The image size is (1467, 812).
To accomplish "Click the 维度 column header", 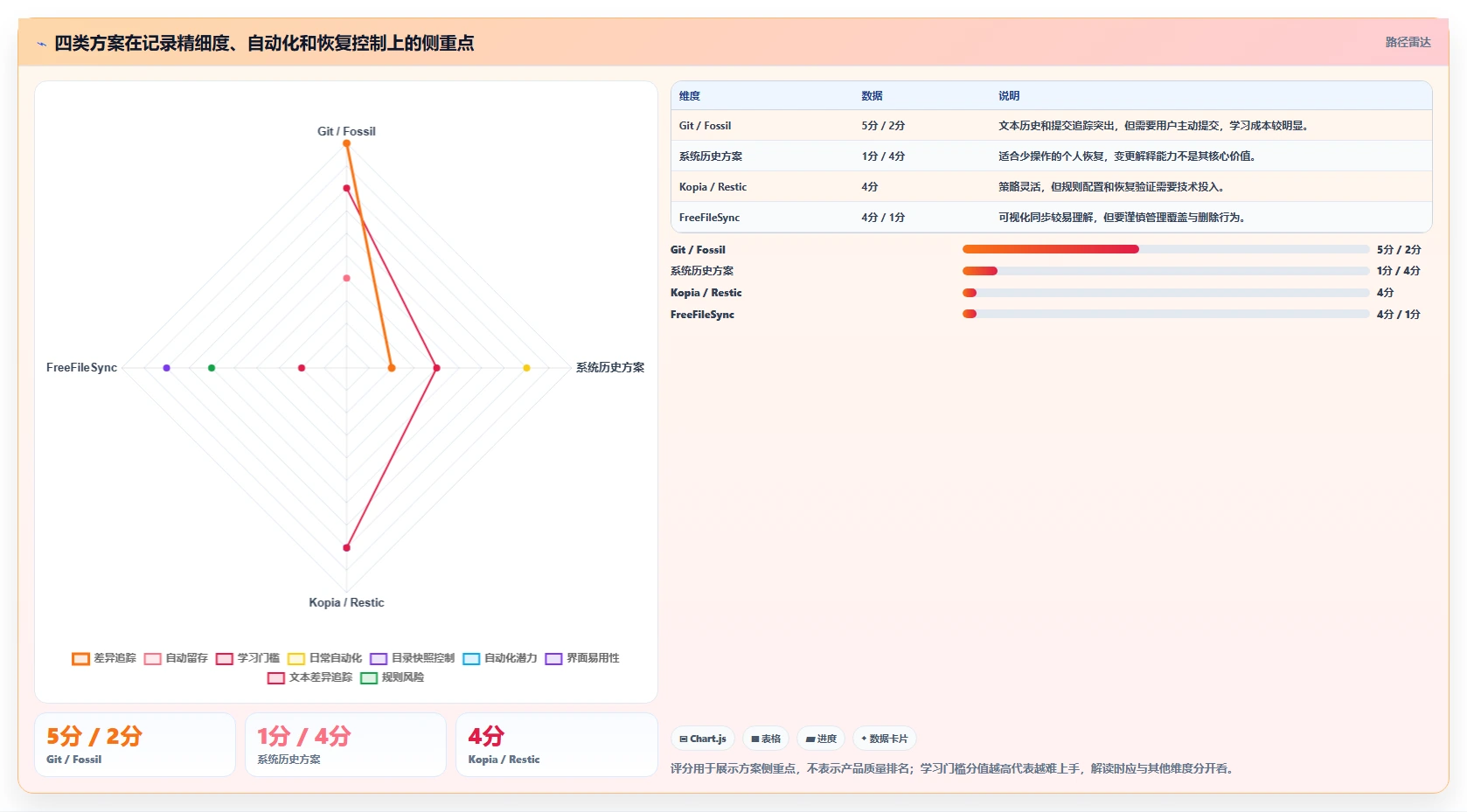I will (x=690, y=96).
